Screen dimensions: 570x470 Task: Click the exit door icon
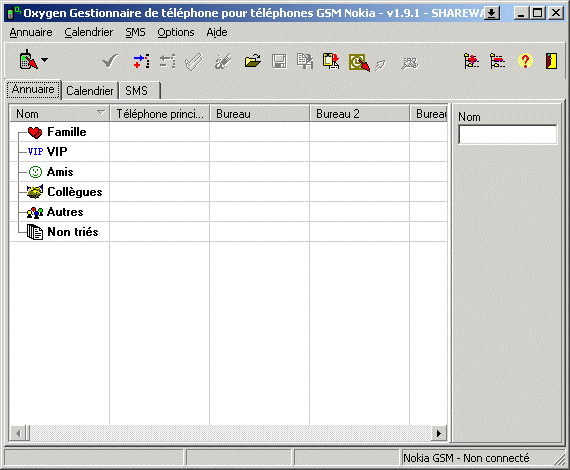(x=551, y=61)
